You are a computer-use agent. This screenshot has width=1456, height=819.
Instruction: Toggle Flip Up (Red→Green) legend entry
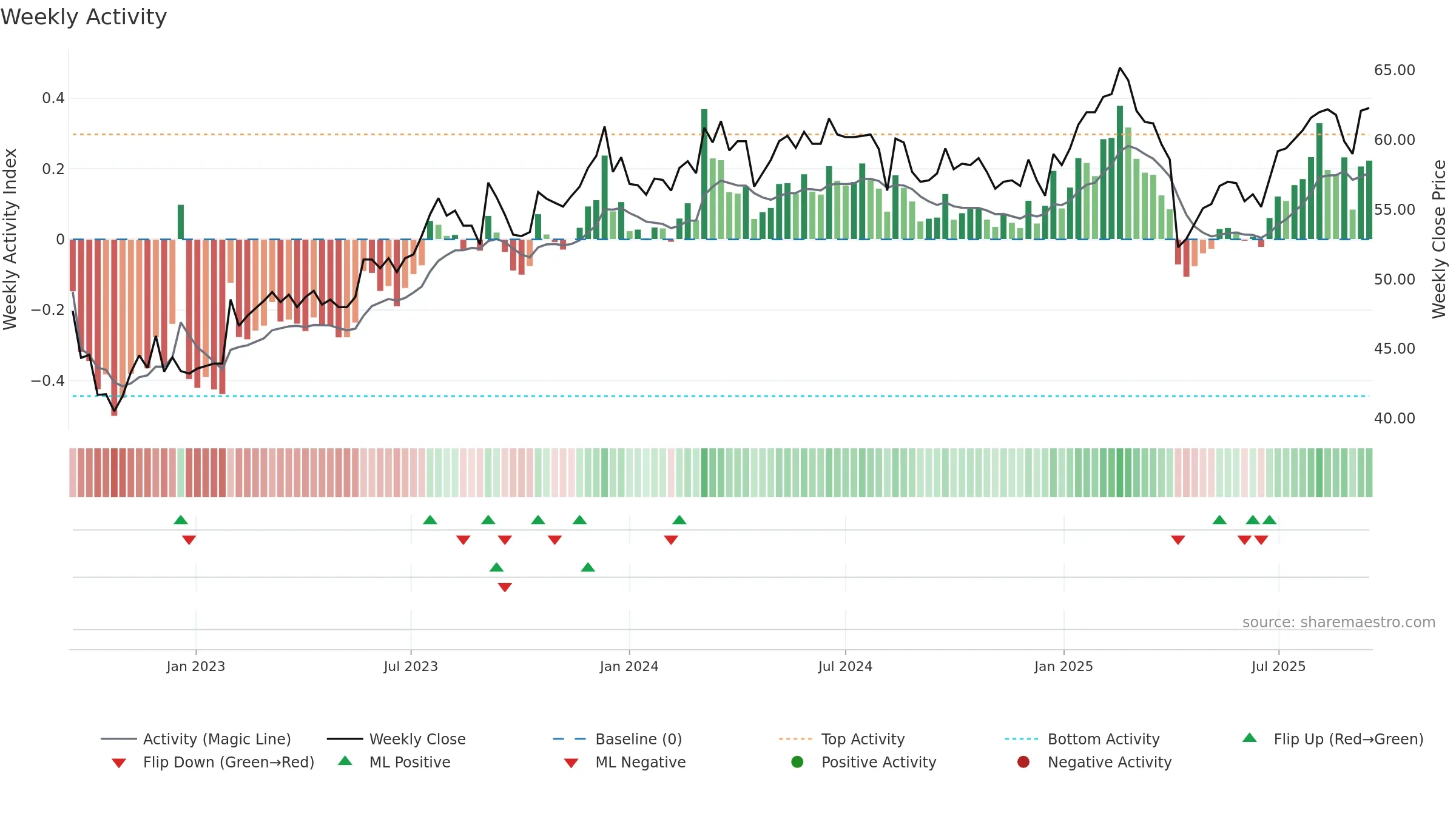pos(1333,739)
